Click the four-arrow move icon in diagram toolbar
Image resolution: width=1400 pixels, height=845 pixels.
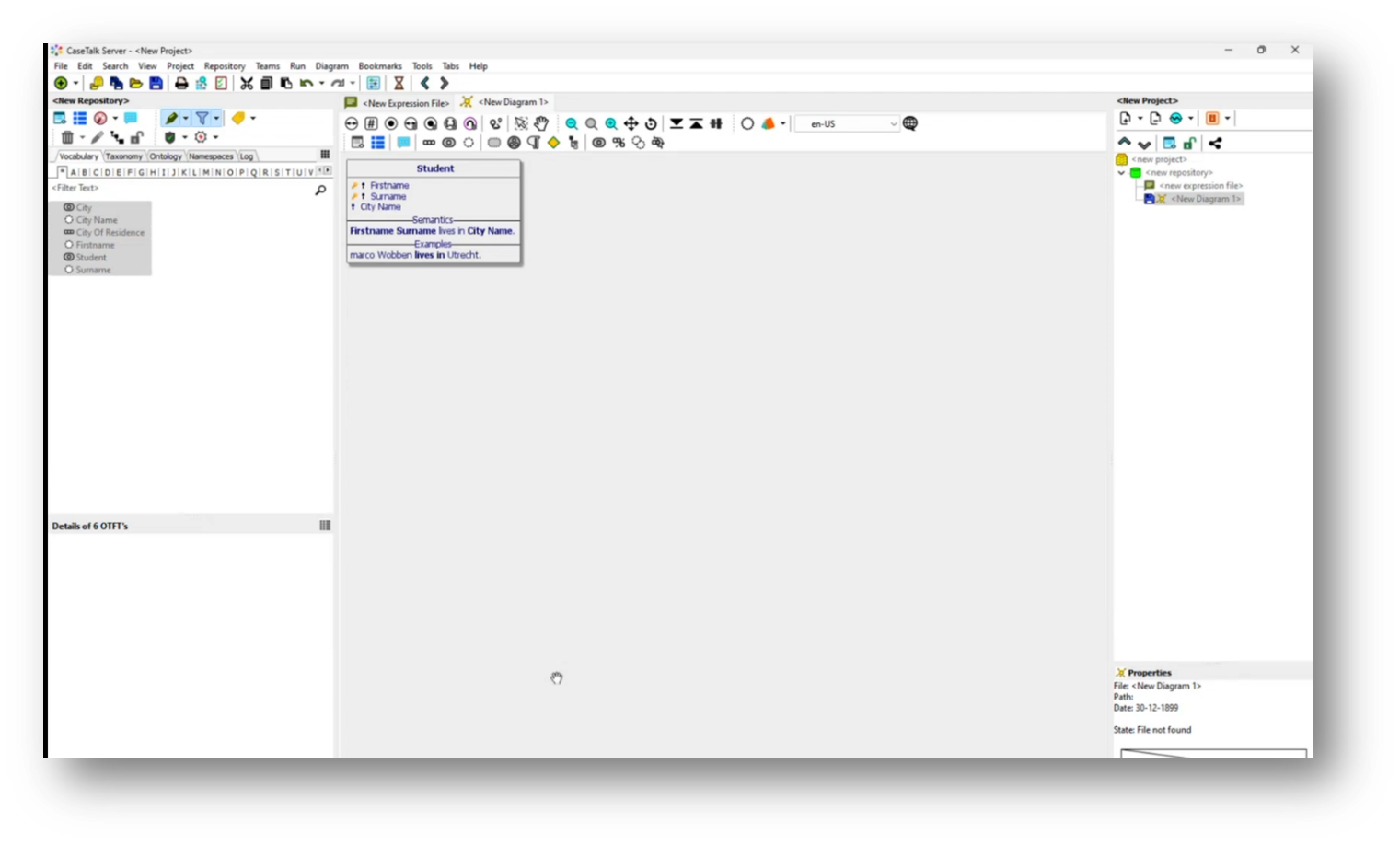(631, 123)
